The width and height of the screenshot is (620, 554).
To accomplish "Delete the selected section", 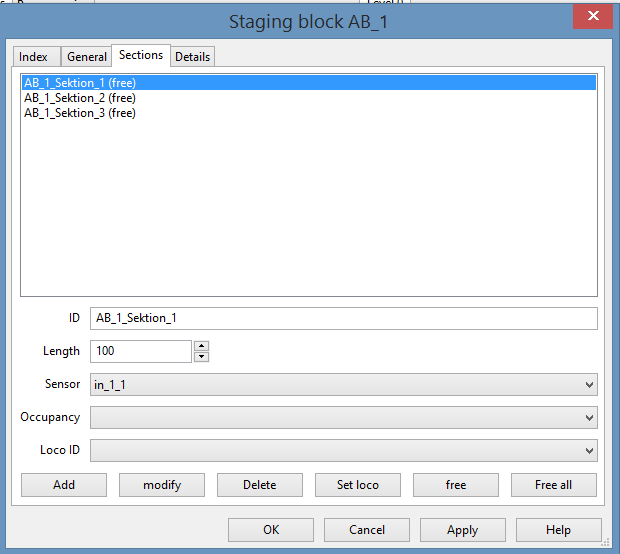I will pos(260,485).
